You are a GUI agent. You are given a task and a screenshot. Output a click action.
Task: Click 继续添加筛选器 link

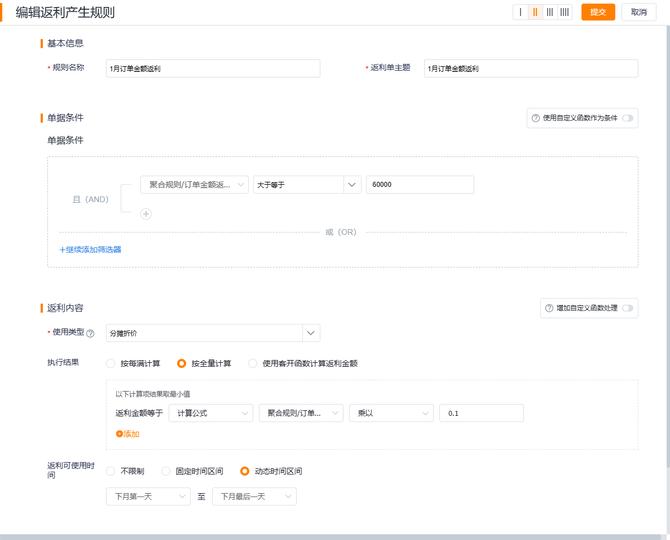click(91, 249)
